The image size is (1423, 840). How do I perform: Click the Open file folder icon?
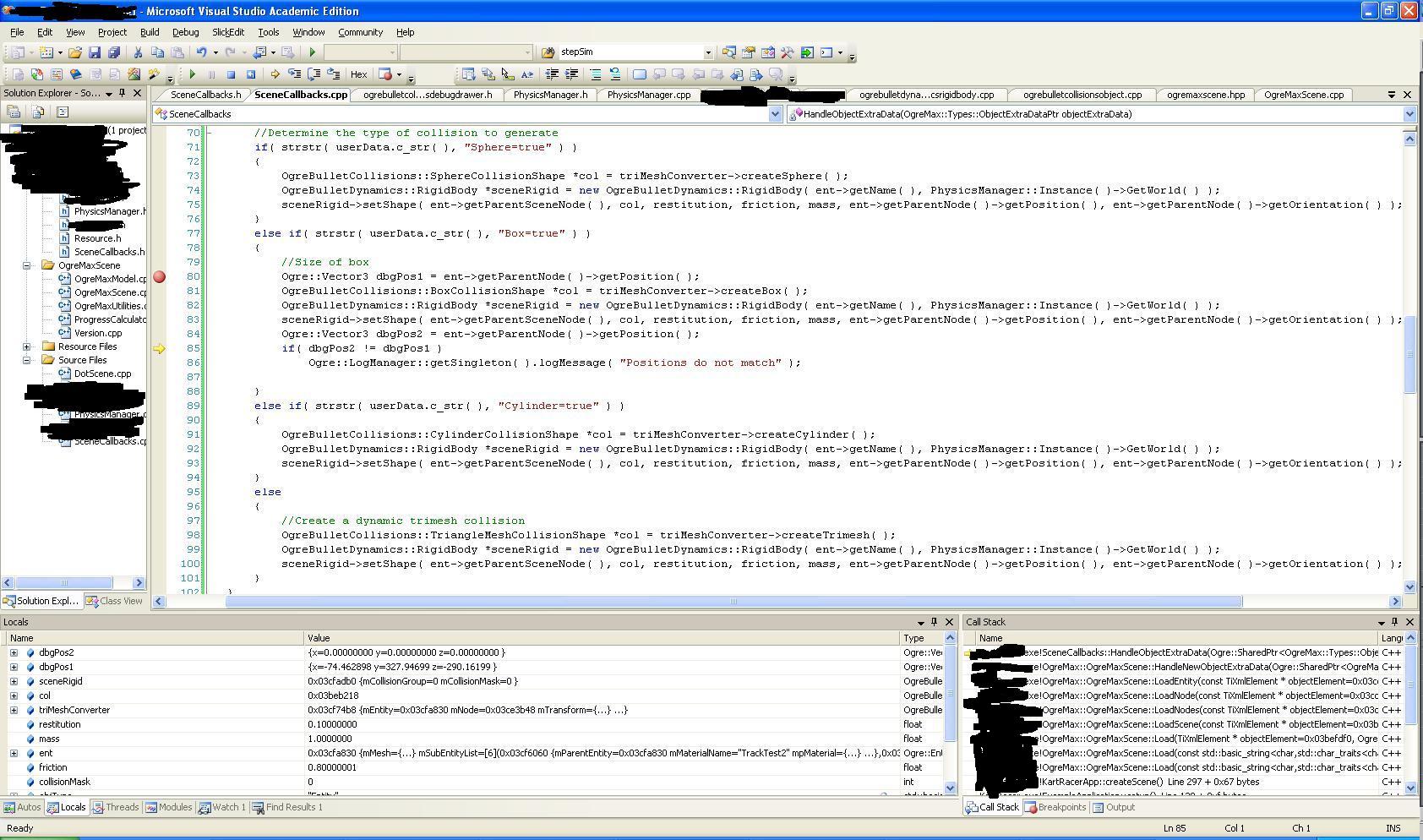tap(75, 52)
